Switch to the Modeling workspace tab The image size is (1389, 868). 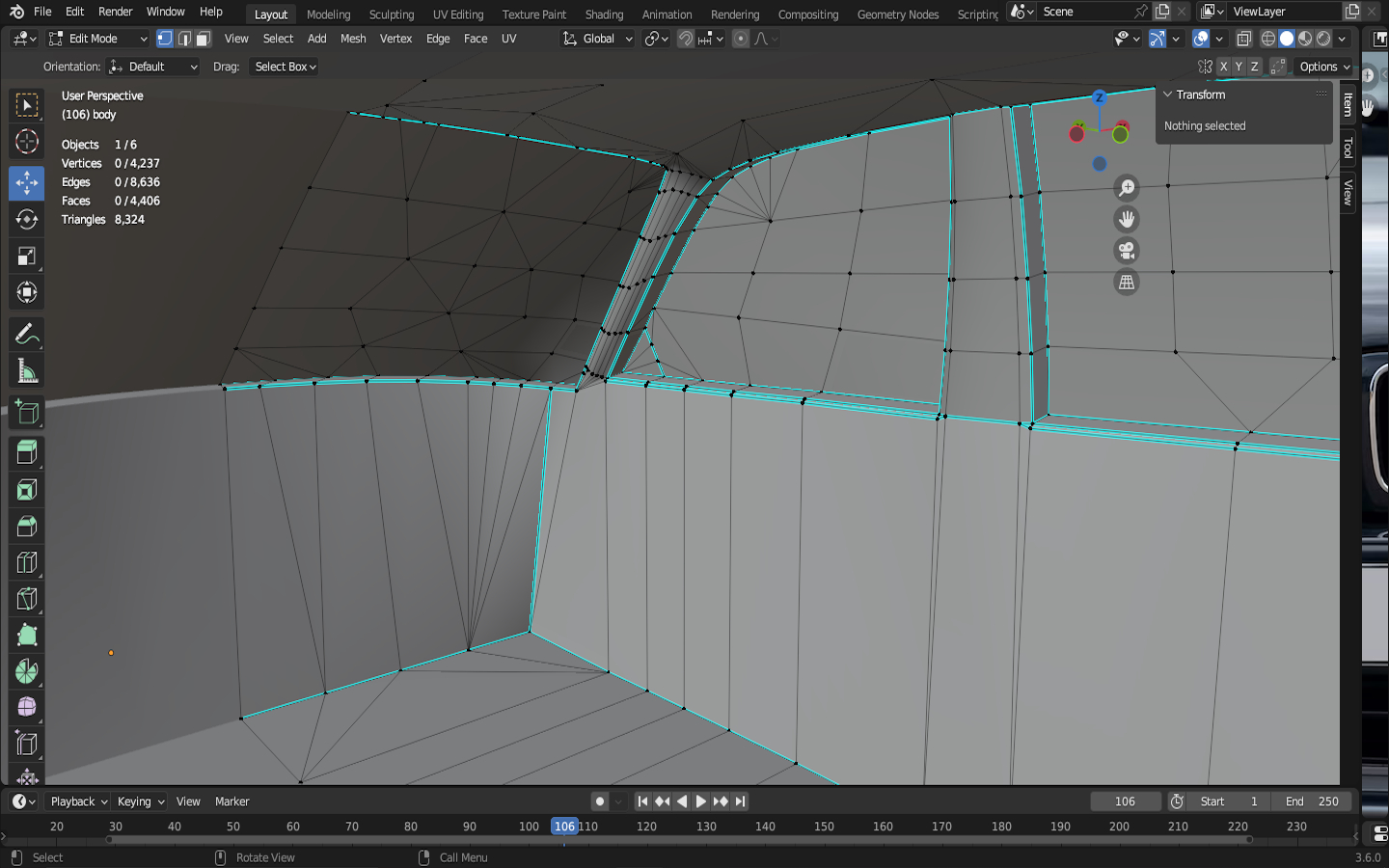(329, 14)
